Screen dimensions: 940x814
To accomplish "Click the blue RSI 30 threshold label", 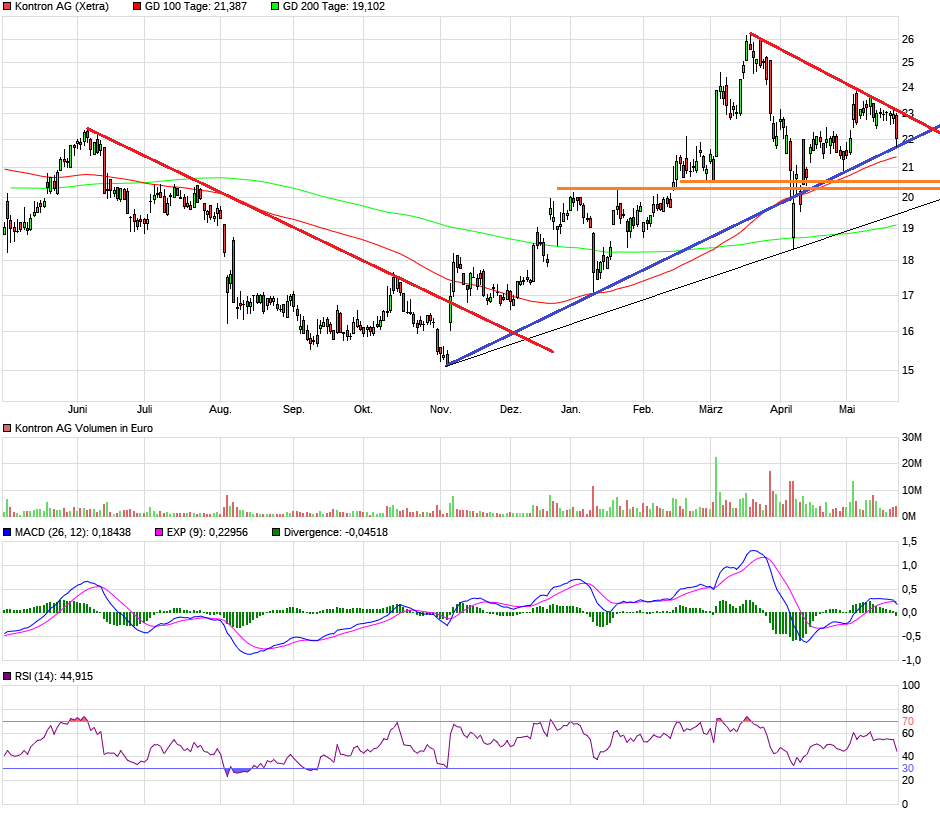I will tap(908, 769).
